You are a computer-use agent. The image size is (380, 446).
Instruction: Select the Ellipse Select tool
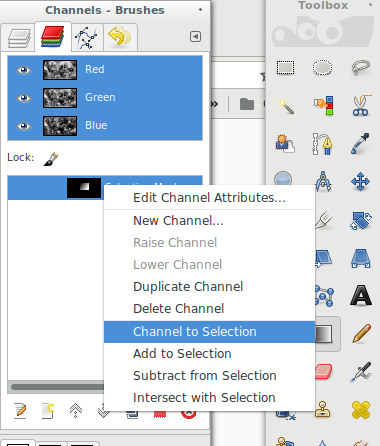coord(323,68)
